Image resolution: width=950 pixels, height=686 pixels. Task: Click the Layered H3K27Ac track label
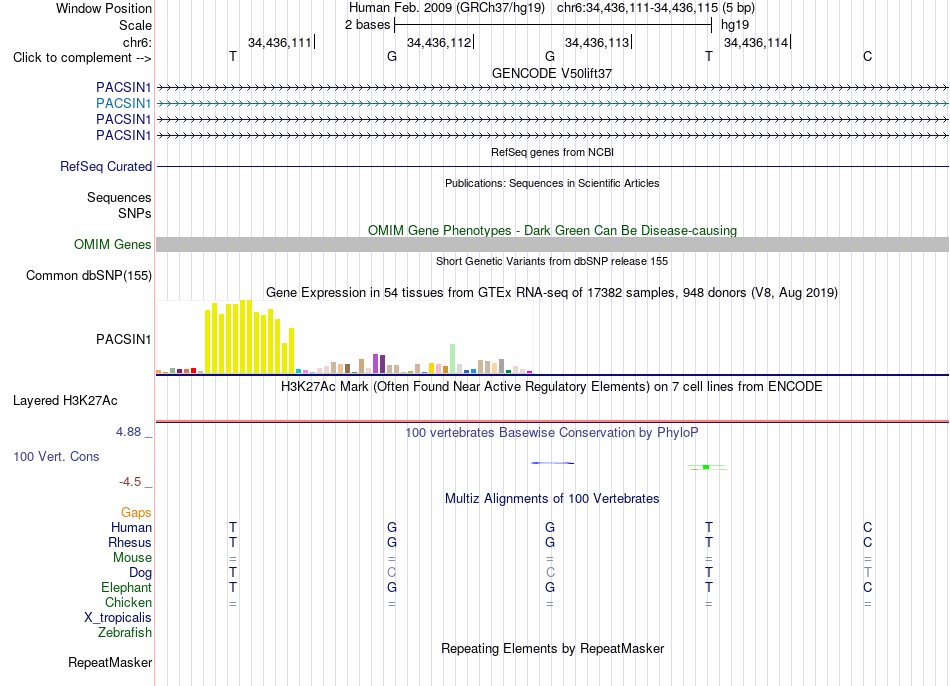pyautogui.click(x=65, y=401)
